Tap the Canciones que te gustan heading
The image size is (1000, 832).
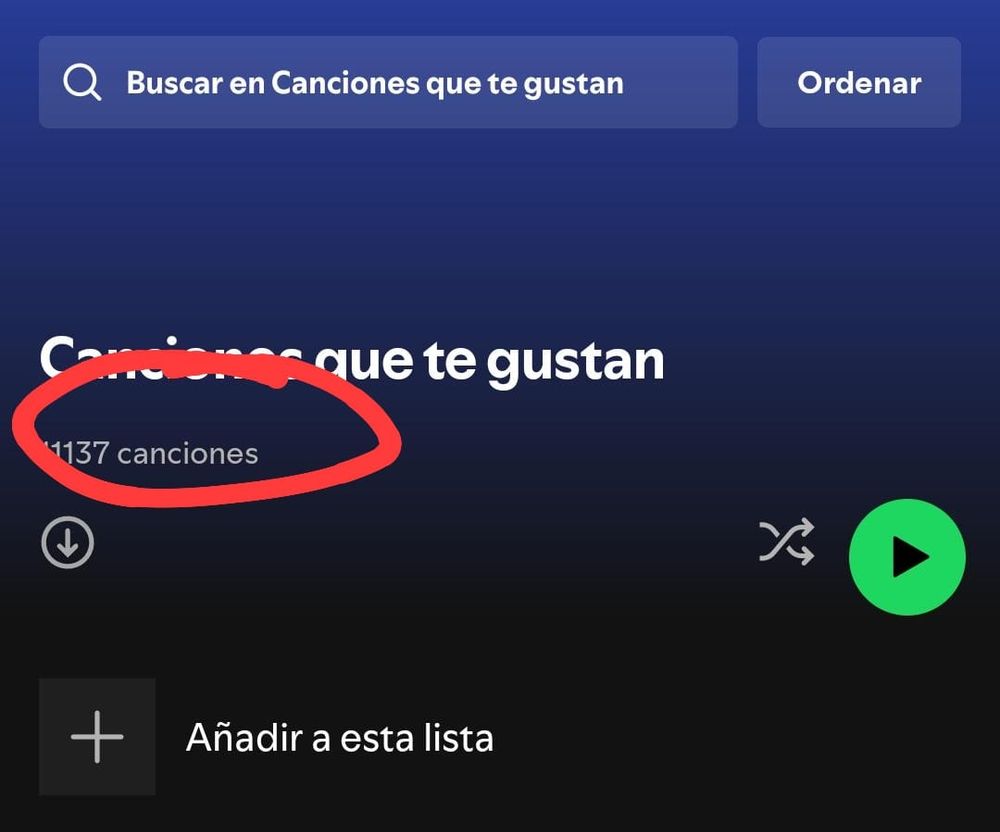352,361
